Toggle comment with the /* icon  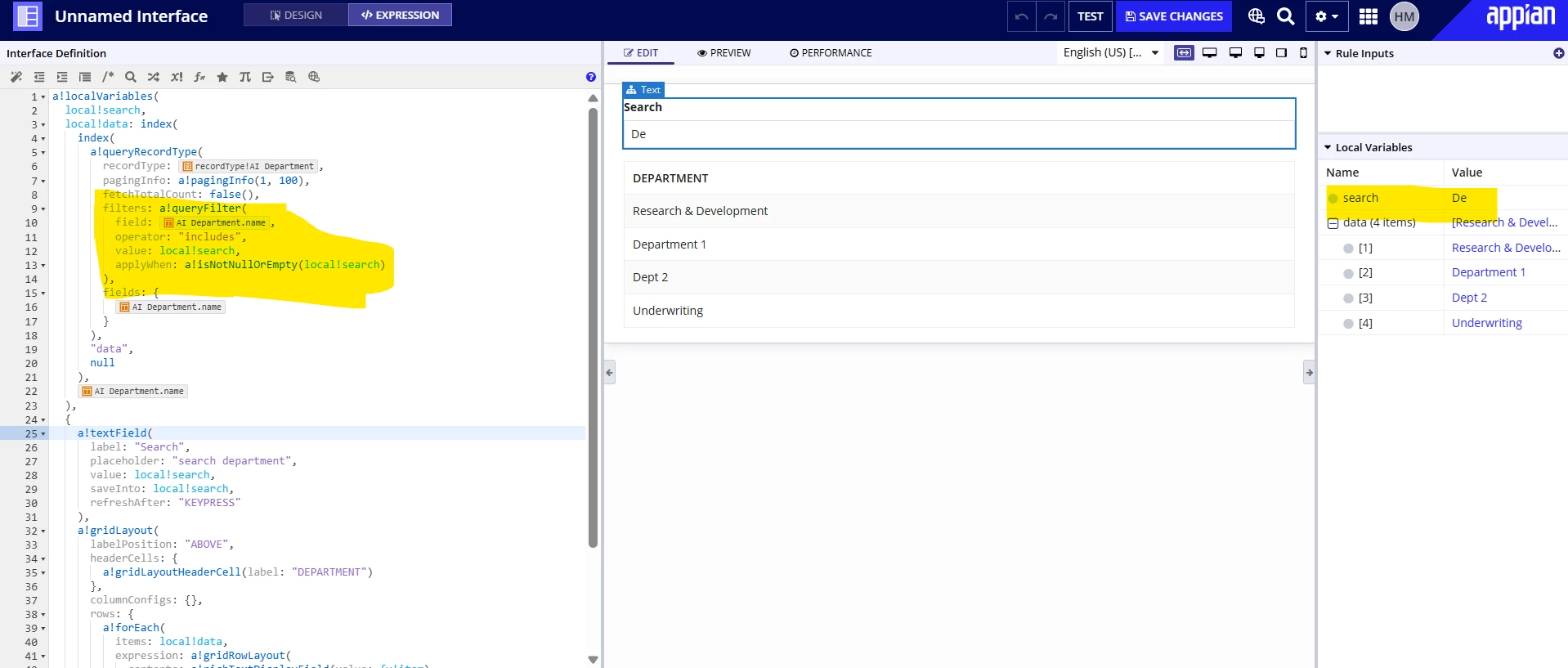coord(108,77)
